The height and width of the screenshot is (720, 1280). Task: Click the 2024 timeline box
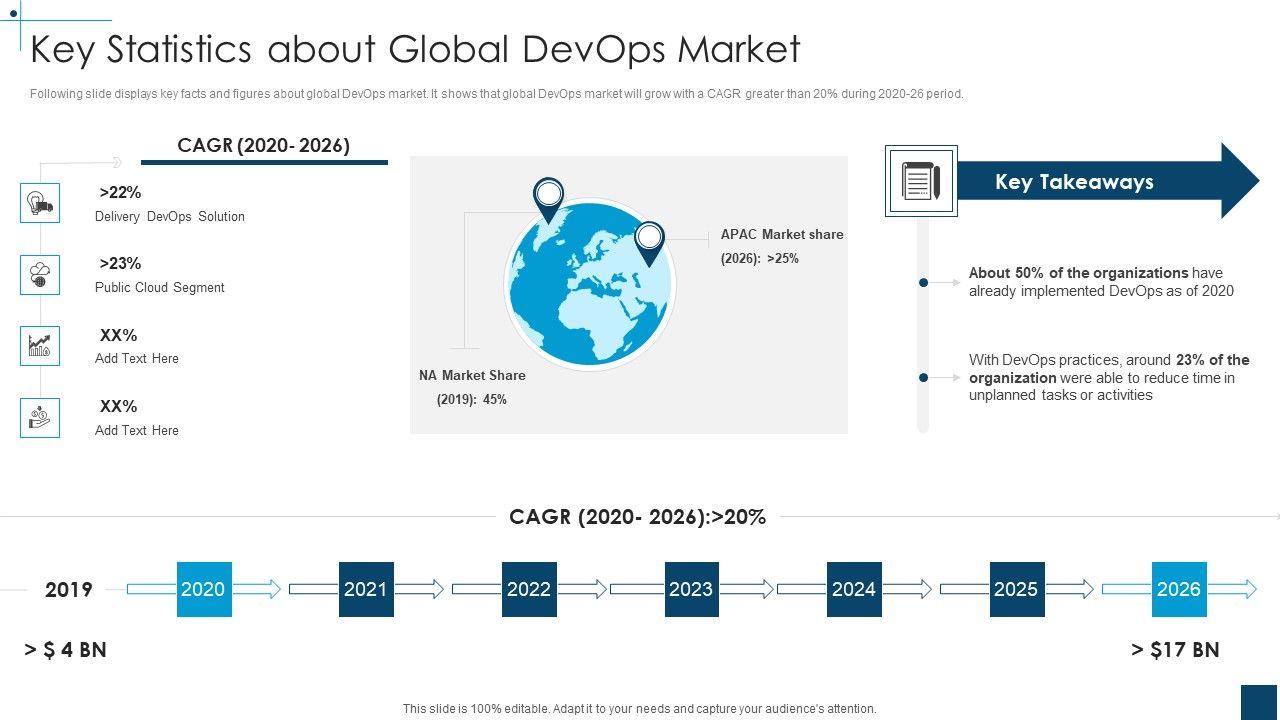[x=854, y=589]
